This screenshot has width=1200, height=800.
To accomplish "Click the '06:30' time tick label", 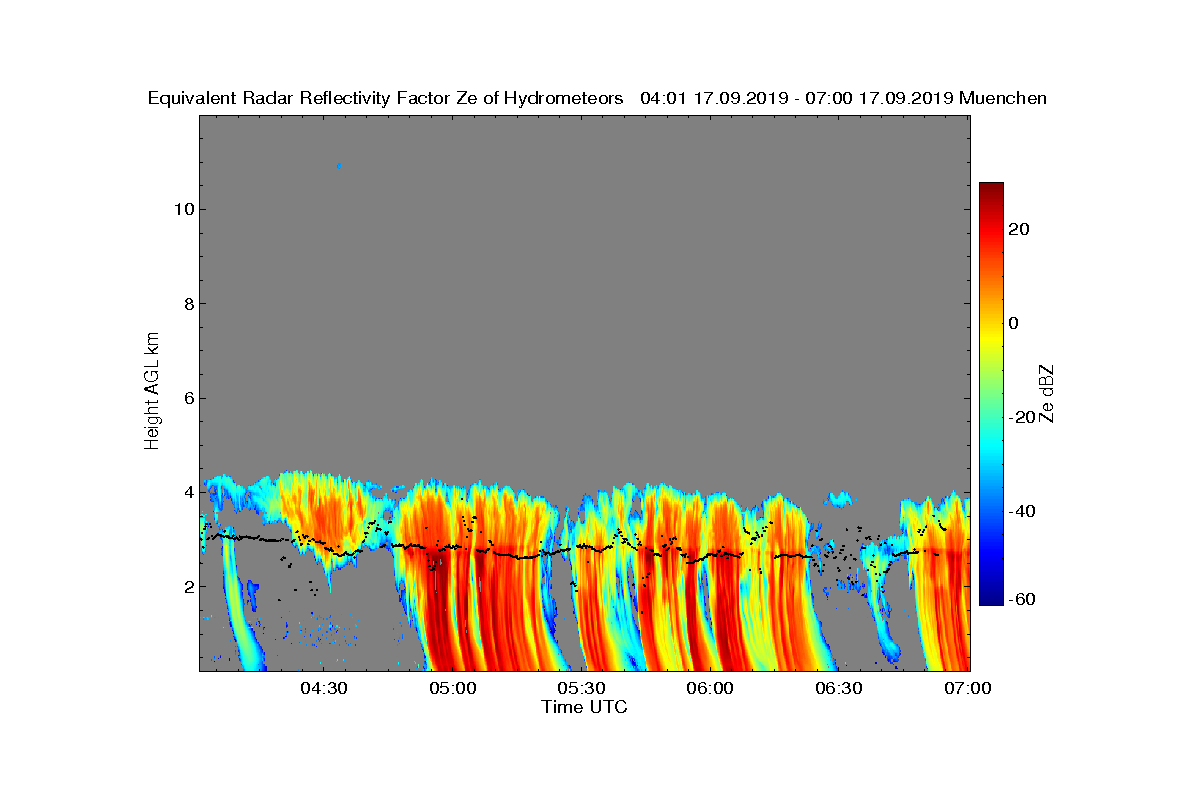I will click(x=840, y=688).
